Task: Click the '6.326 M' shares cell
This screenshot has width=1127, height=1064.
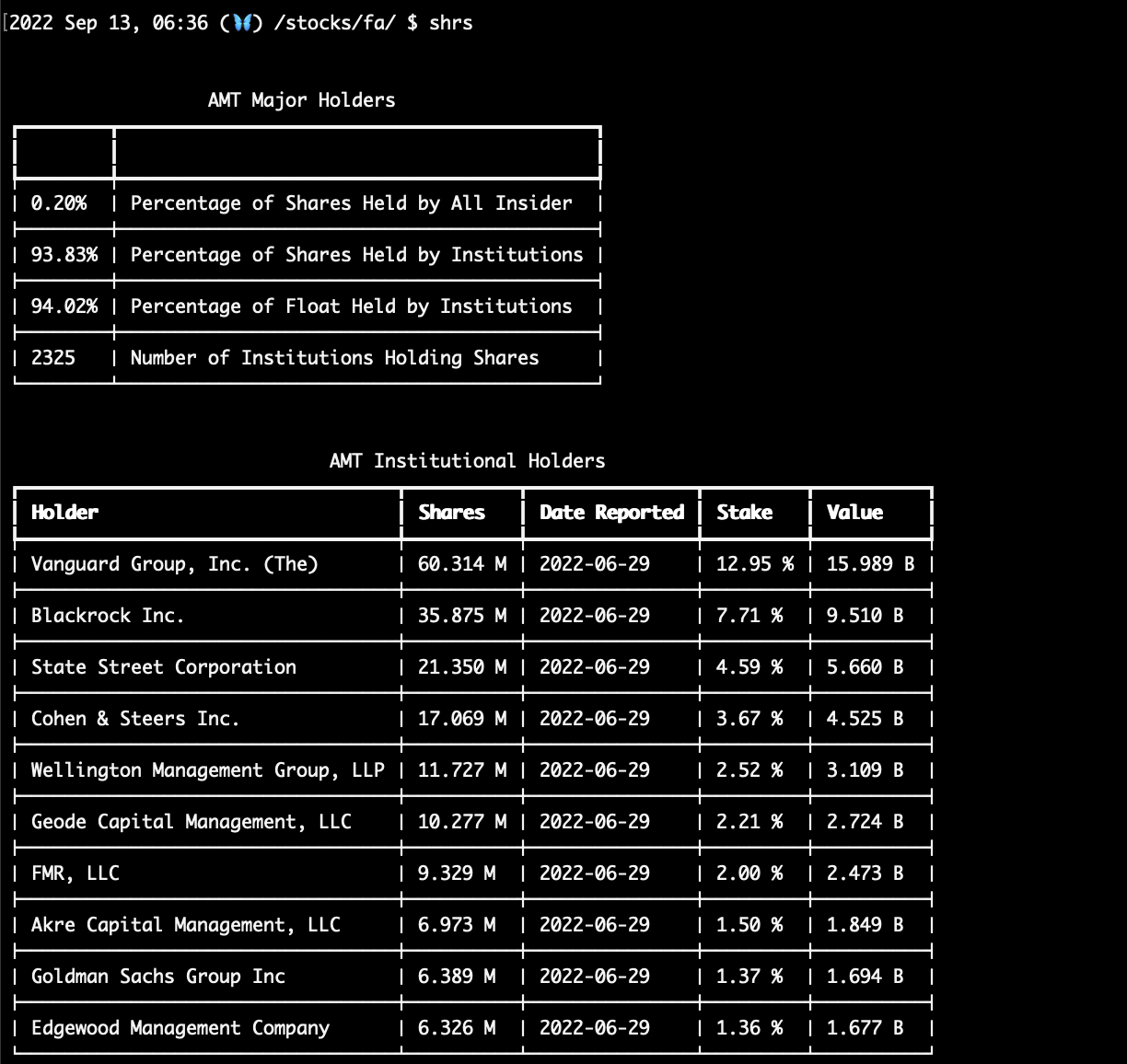Action: pos(457,1028)
